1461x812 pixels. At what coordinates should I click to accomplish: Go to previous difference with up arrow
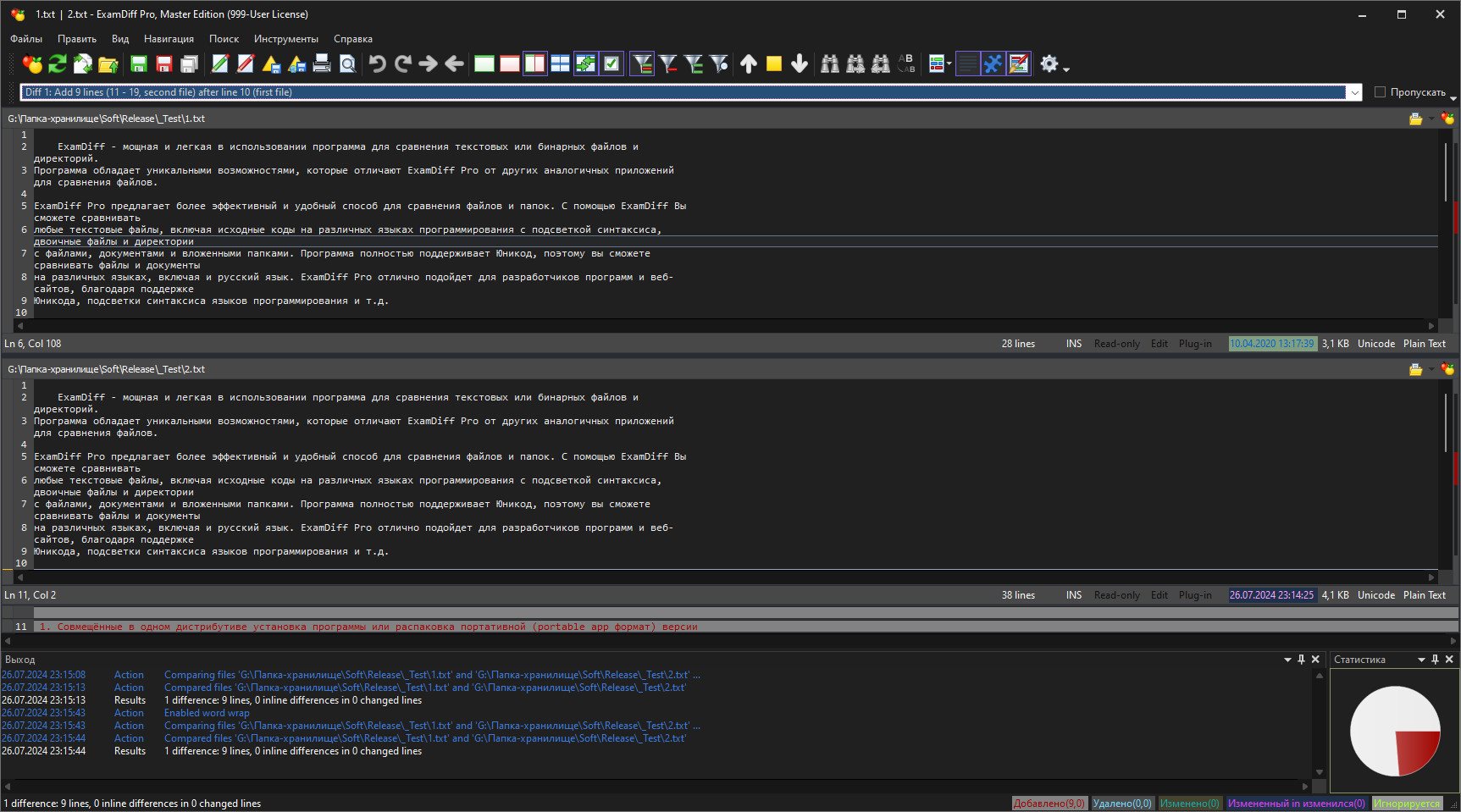pyautogui.click(x=749, y=64)
